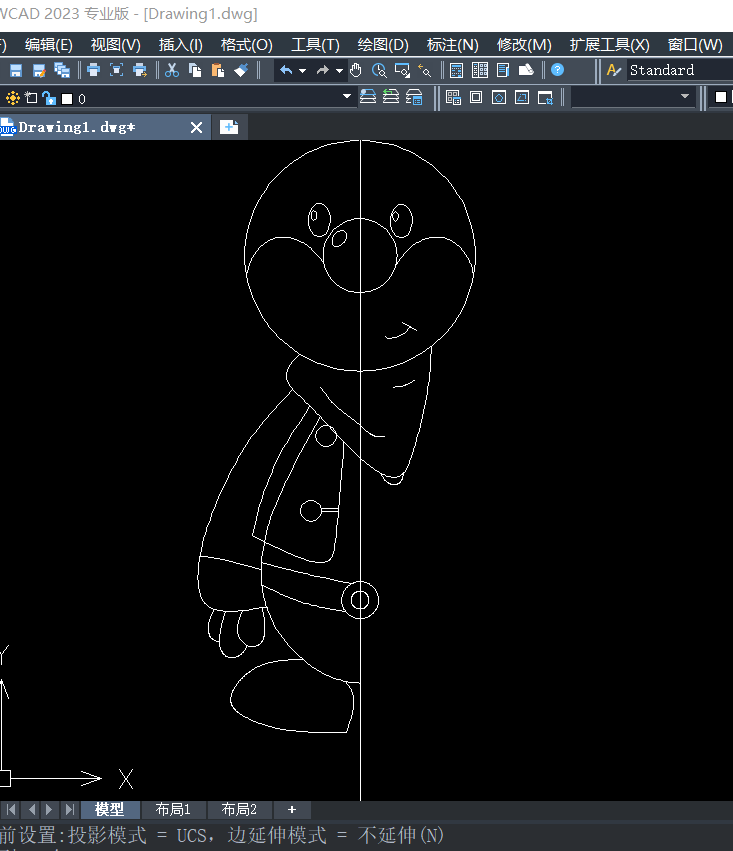Click the Polygonal Viewport icon
733x851 pixels.
click(x=499, y=97)
